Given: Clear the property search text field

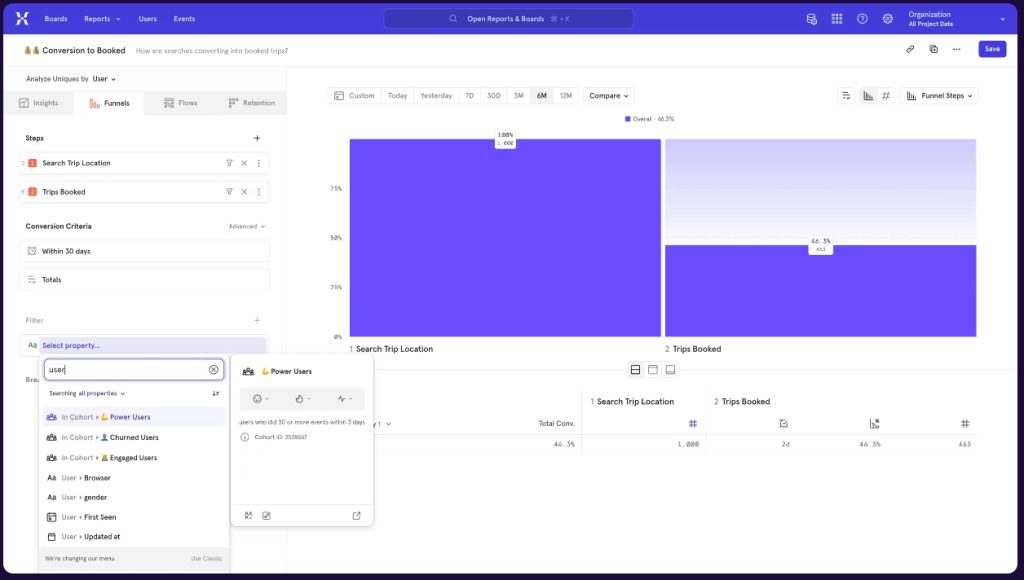Looking at the screenshot, I should [x=213, y=370].
